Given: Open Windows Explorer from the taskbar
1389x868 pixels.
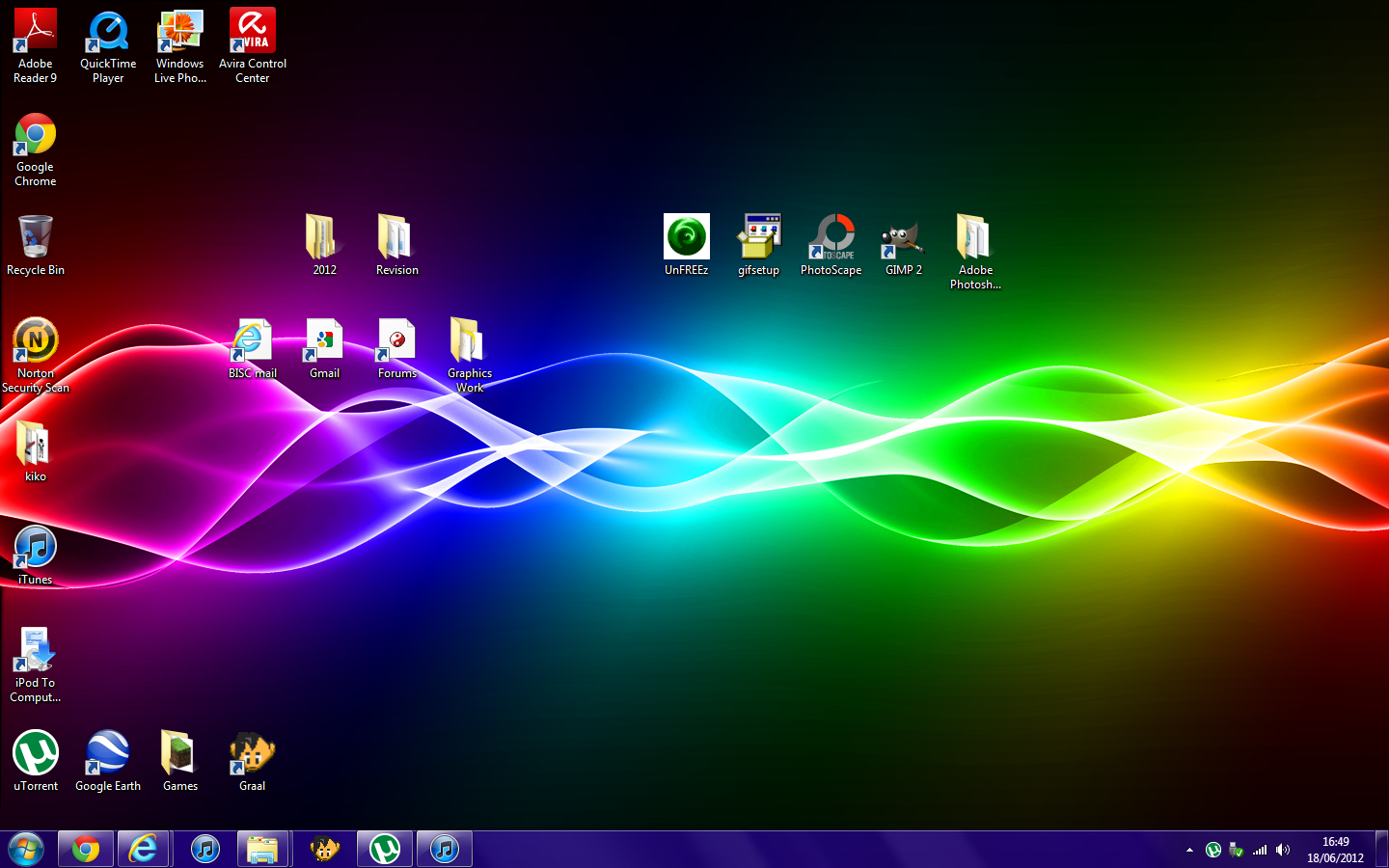Looking at the screenshot, I should [262, 850].
